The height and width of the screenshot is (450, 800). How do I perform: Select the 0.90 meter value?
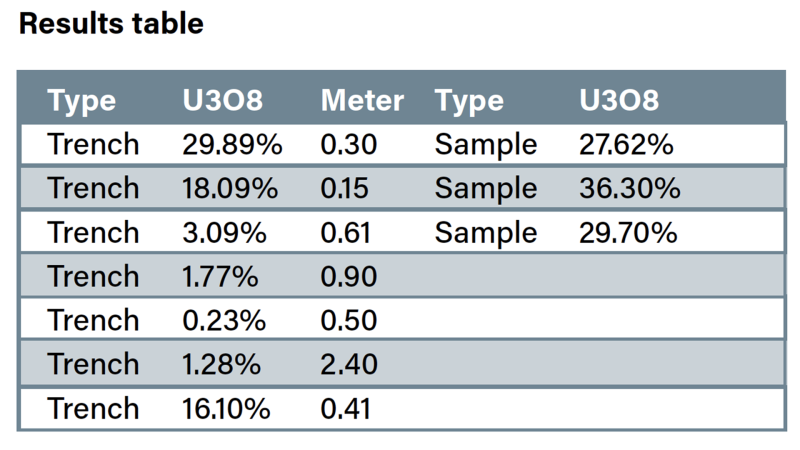(x=349, y=276)
